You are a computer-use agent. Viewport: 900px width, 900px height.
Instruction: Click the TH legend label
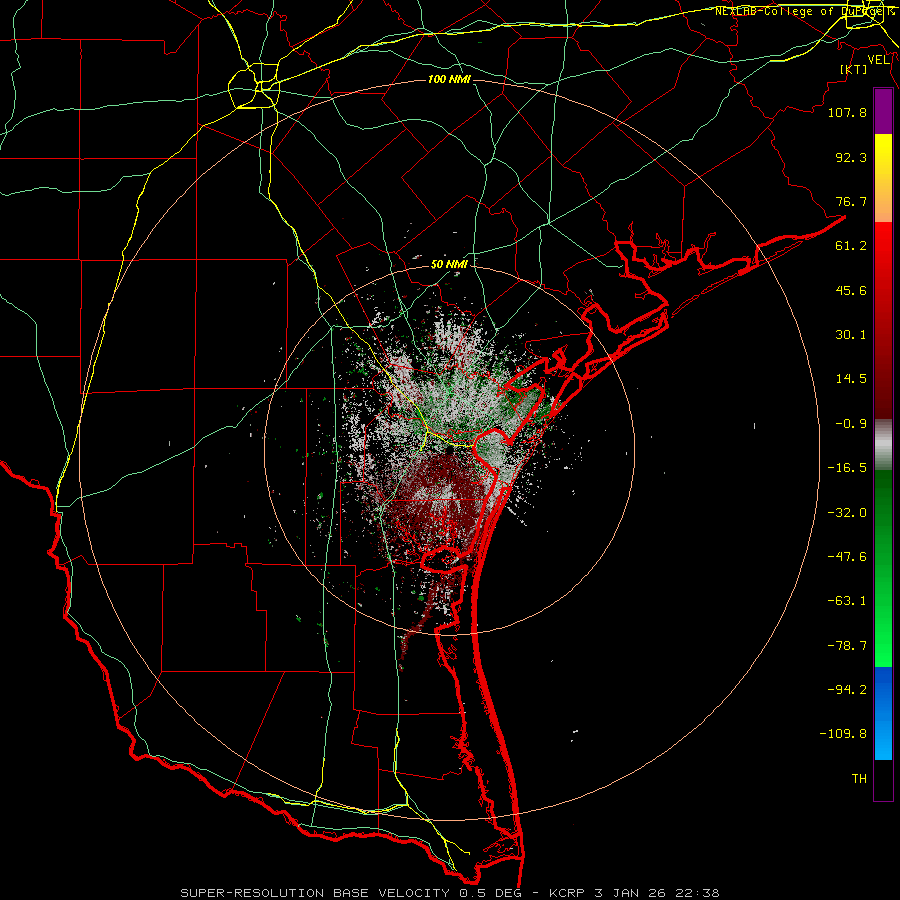pyautogui.click(x=859, y=779)
